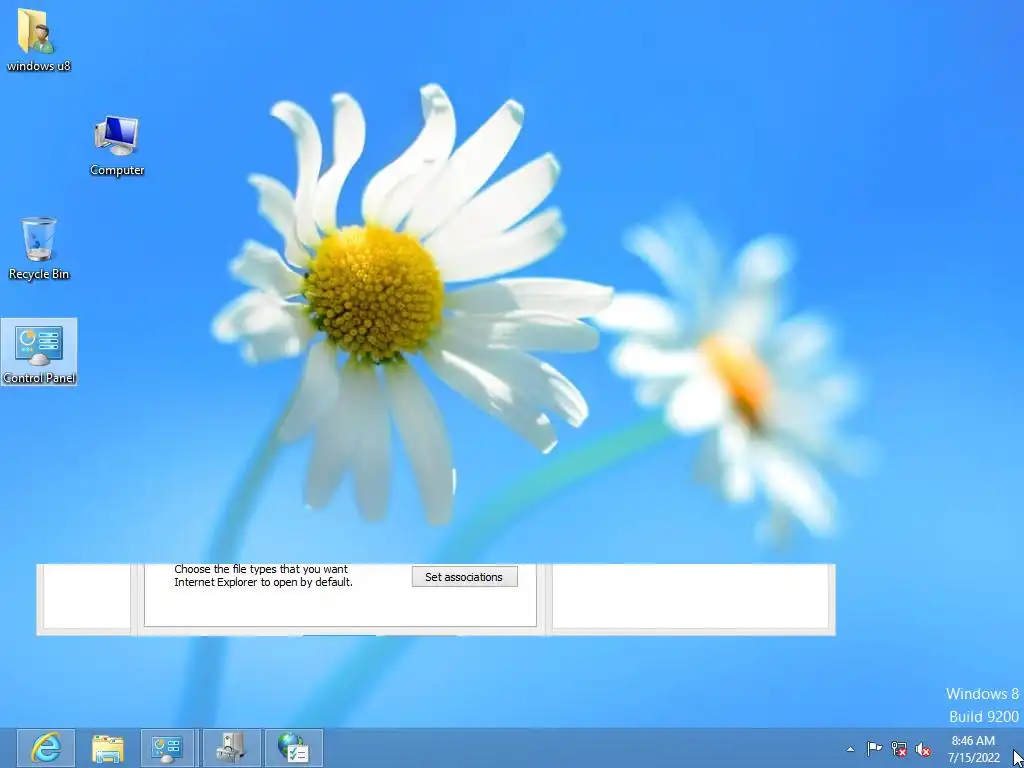Open the clock showing 8:46 AM
Screen dimensions: 1024x768
[973, 749]
